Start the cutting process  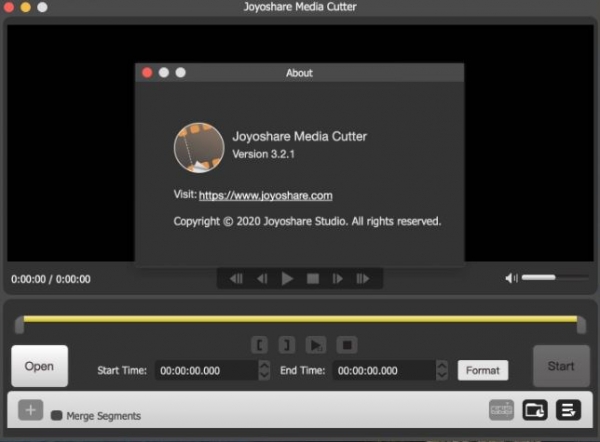click(x=561, y=366)
